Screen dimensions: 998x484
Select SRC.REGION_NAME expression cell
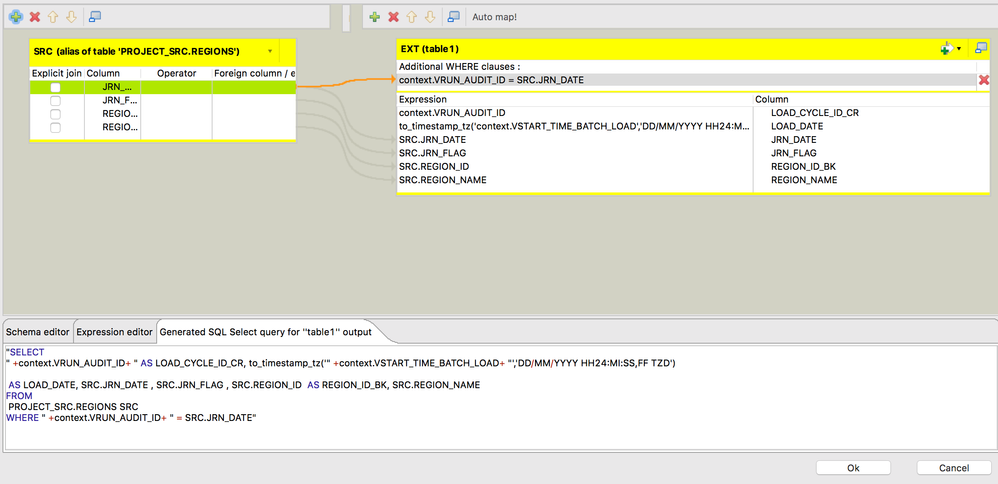tap(575, 180)
